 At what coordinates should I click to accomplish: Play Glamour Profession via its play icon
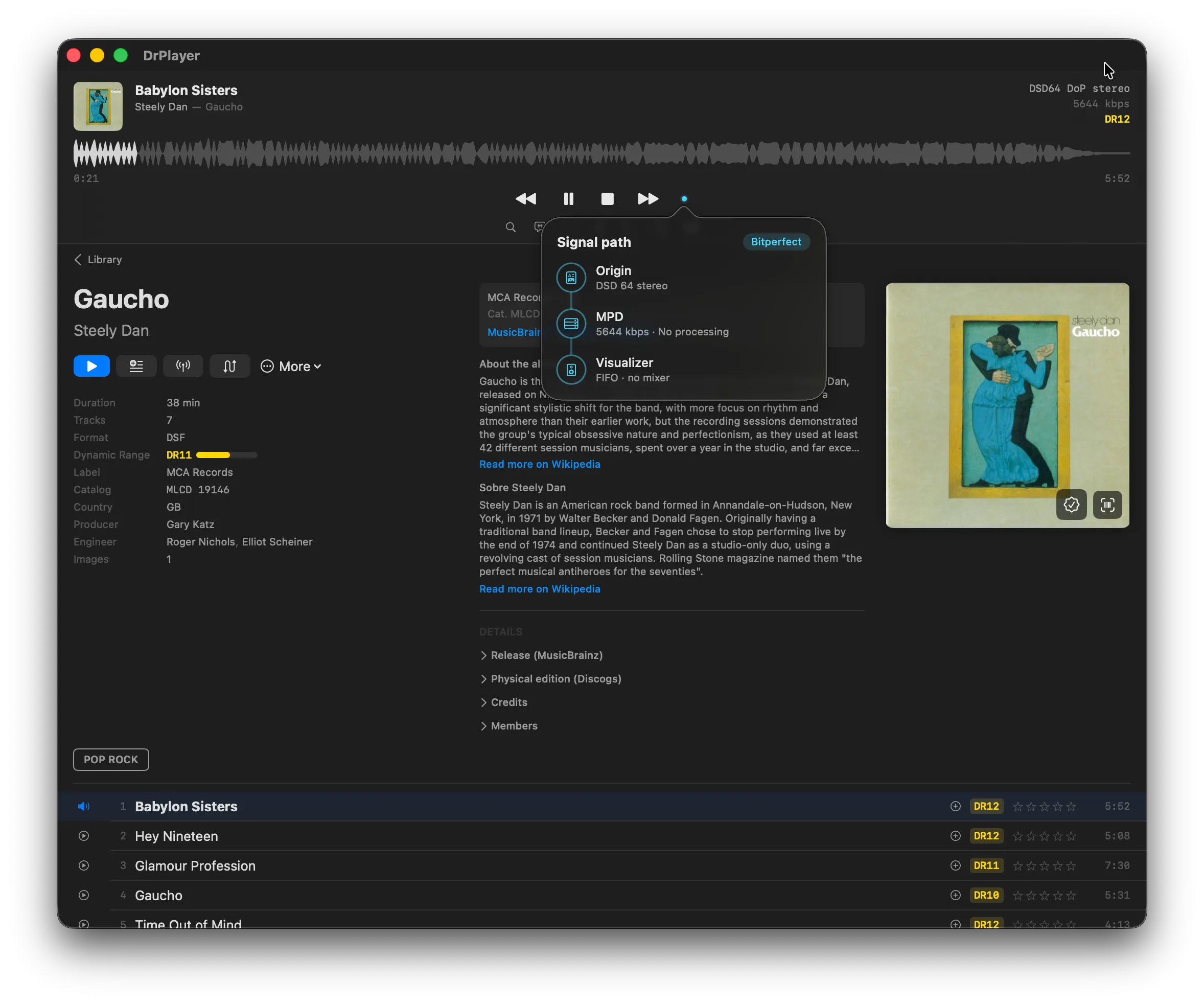point(84,866)
